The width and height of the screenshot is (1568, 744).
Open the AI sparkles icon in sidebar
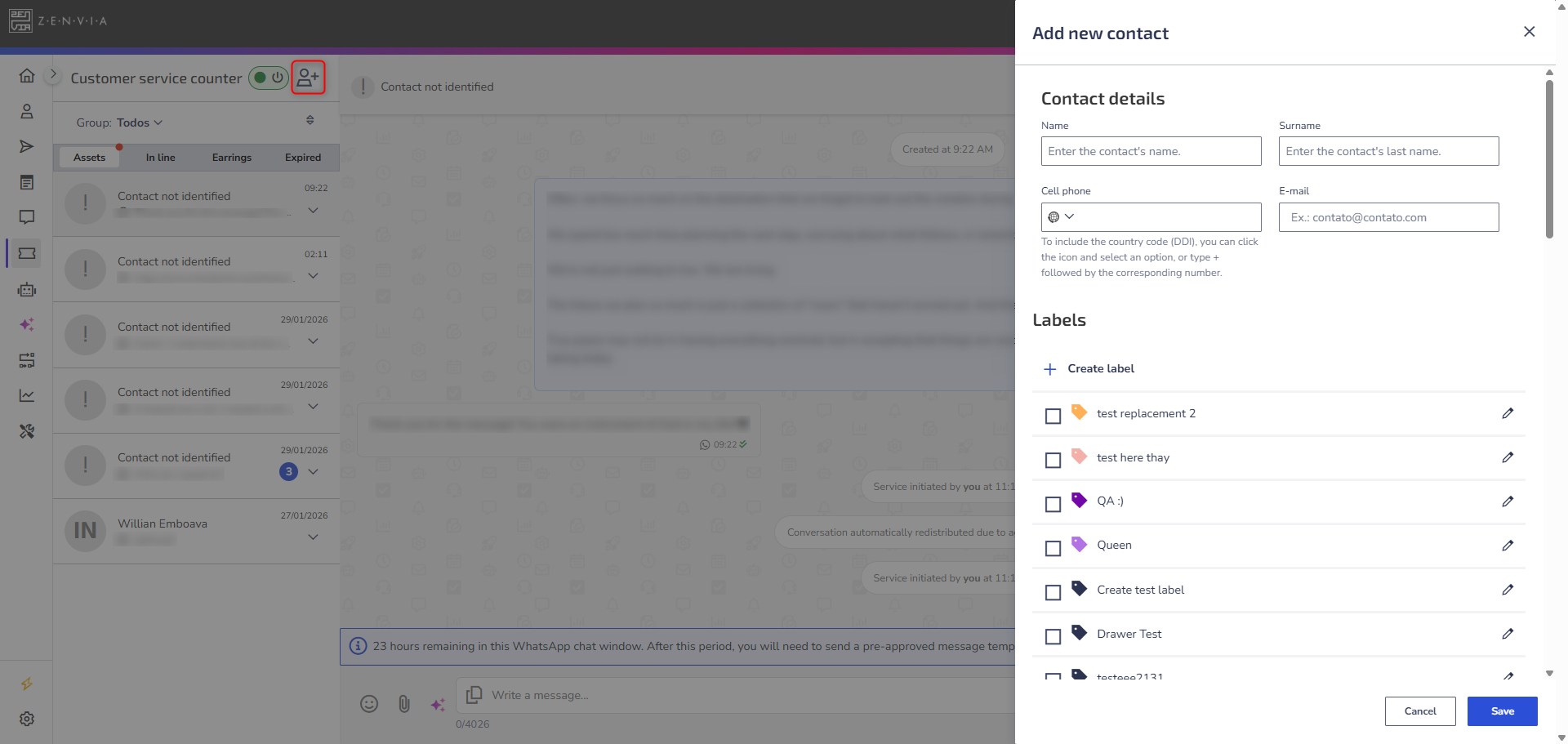tap(27, 324)
